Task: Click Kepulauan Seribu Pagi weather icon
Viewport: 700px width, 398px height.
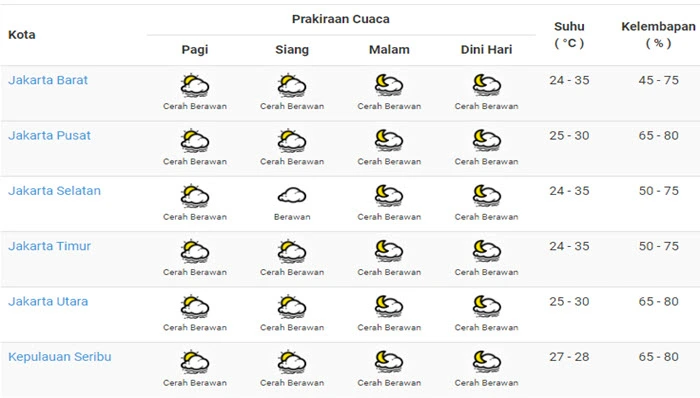Action: [x=195, y=362]
